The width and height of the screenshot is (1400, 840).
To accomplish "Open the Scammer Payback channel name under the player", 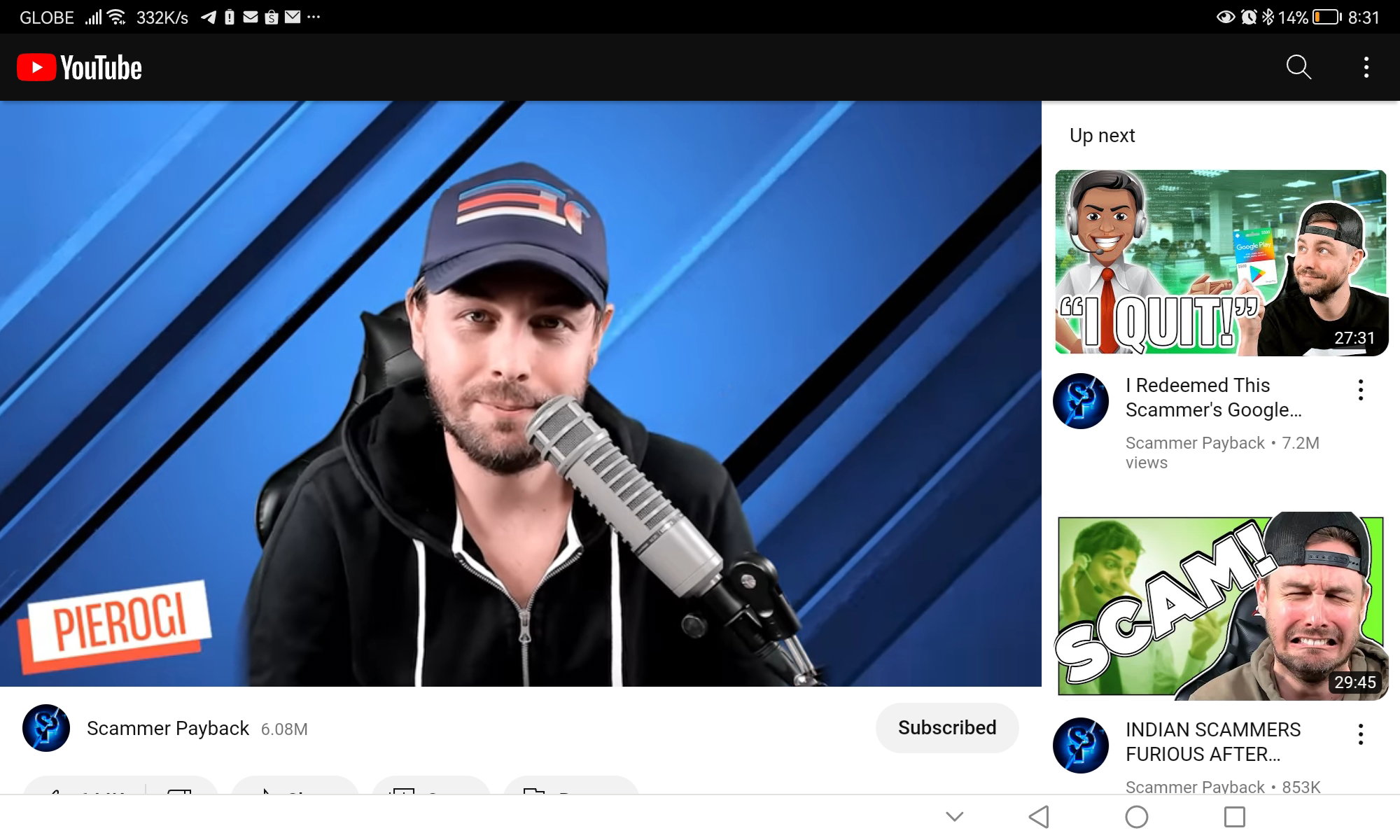I will 168,729.
